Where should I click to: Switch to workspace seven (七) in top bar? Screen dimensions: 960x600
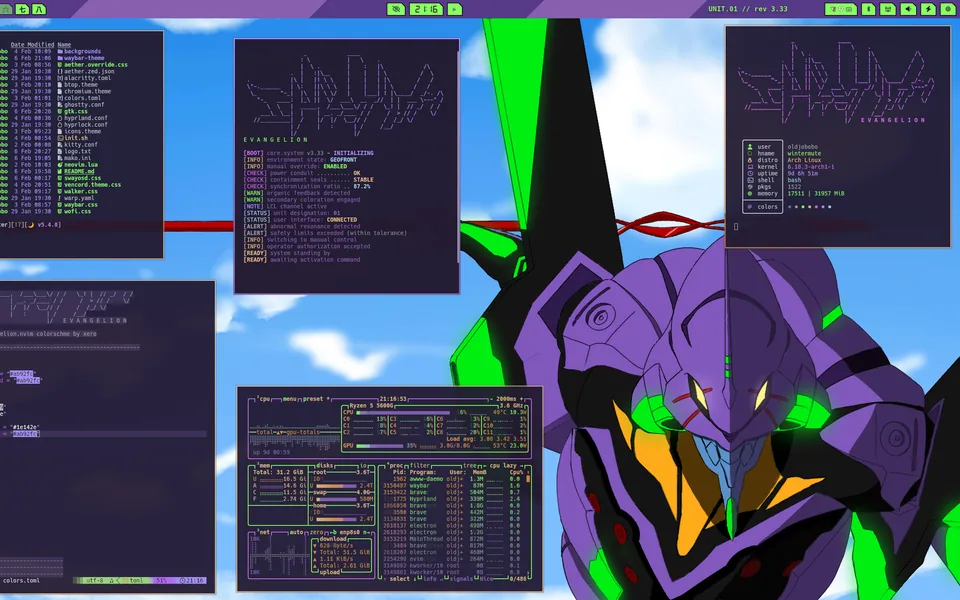(x=22, y=9)
